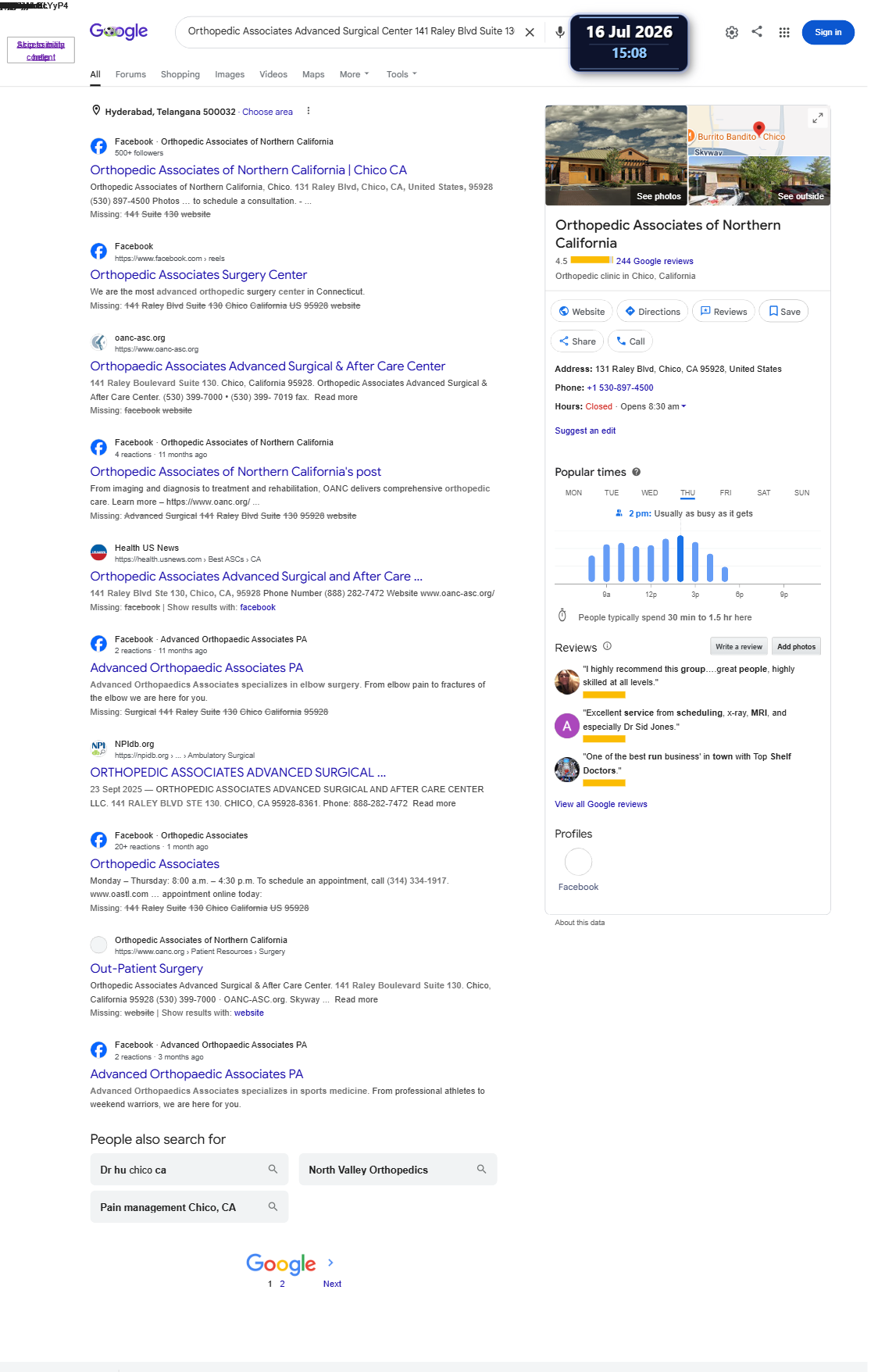
Task: Click the Reviews info icon
Action: tap(607, 646)
